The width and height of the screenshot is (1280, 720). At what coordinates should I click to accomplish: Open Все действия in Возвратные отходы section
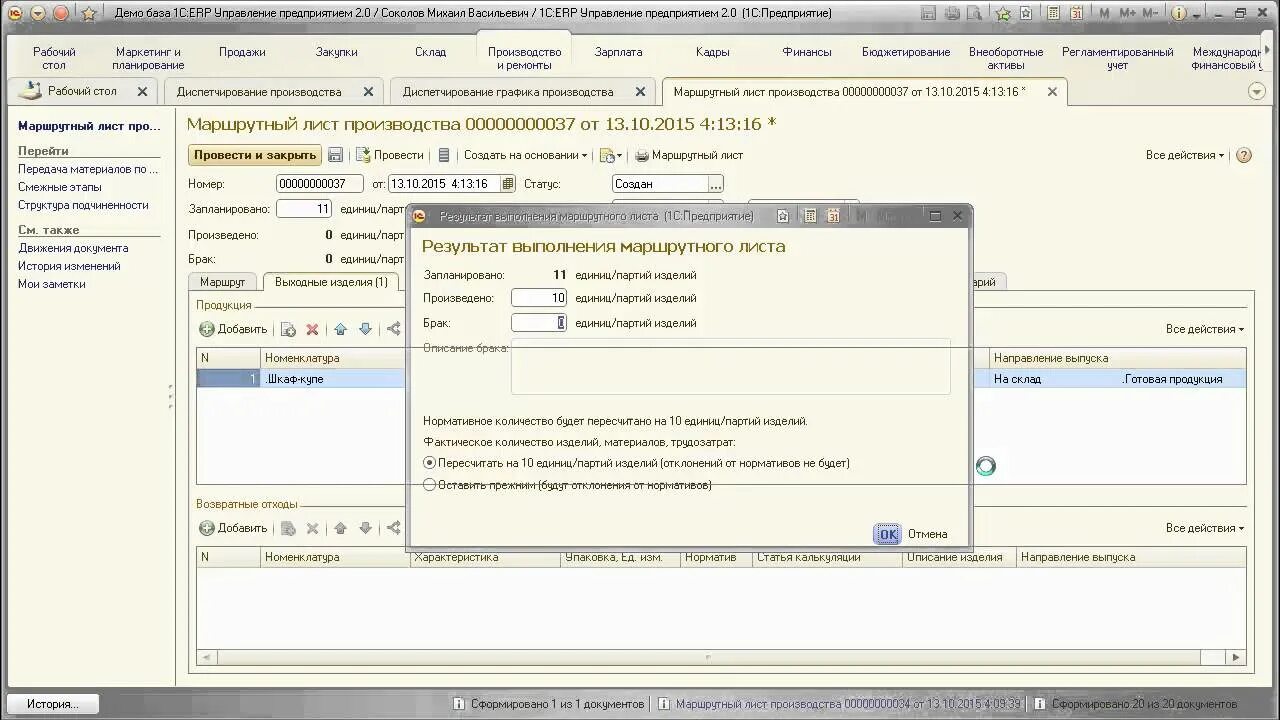[x=1205, y=528]
